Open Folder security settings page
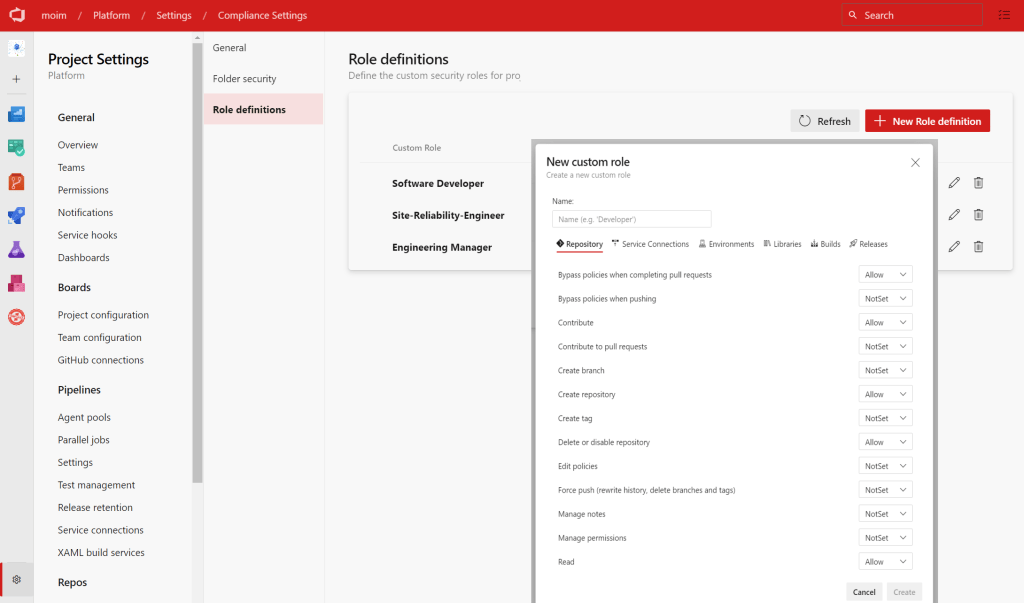 pyautogui.click(x=245, y=79)
